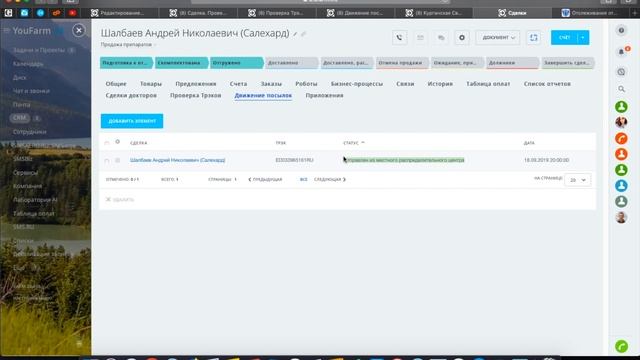Click the orange phone avatar in right panel

tap(621, 138)
